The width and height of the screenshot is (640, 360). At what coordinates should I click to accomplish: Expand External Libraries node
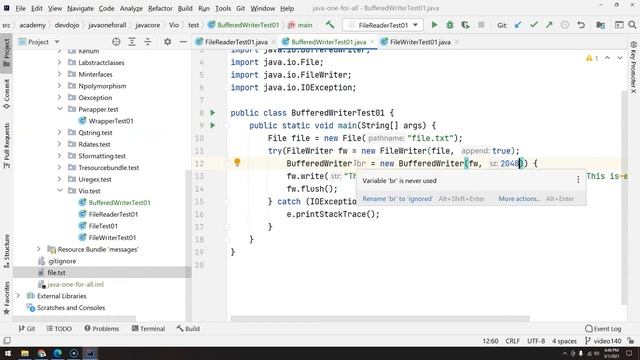(18, 296)
